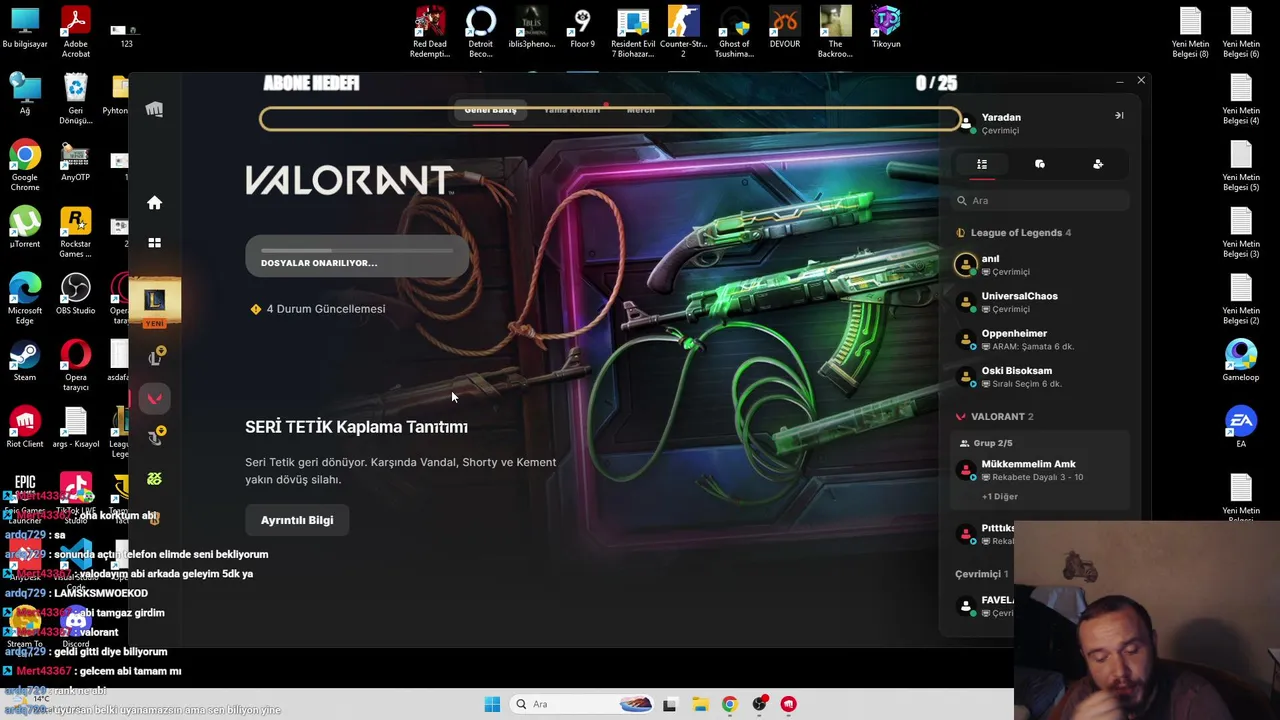Open the Riot Client home page

[154, 203]
